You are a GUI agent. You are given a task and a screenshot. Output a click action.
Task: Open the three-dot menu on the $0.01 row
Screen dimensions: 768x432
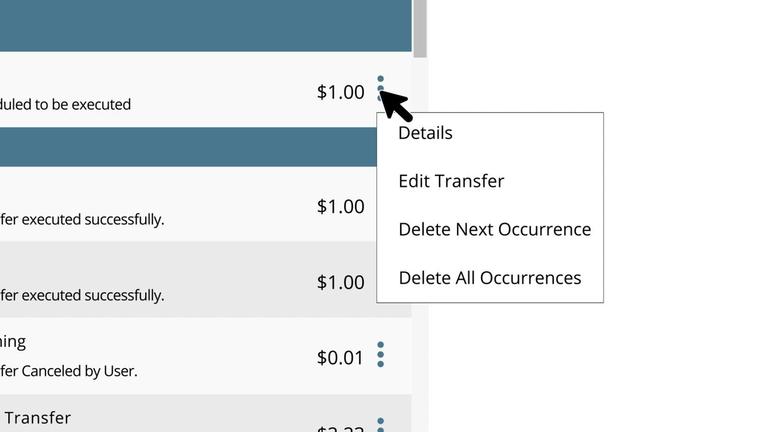[381, 355]
